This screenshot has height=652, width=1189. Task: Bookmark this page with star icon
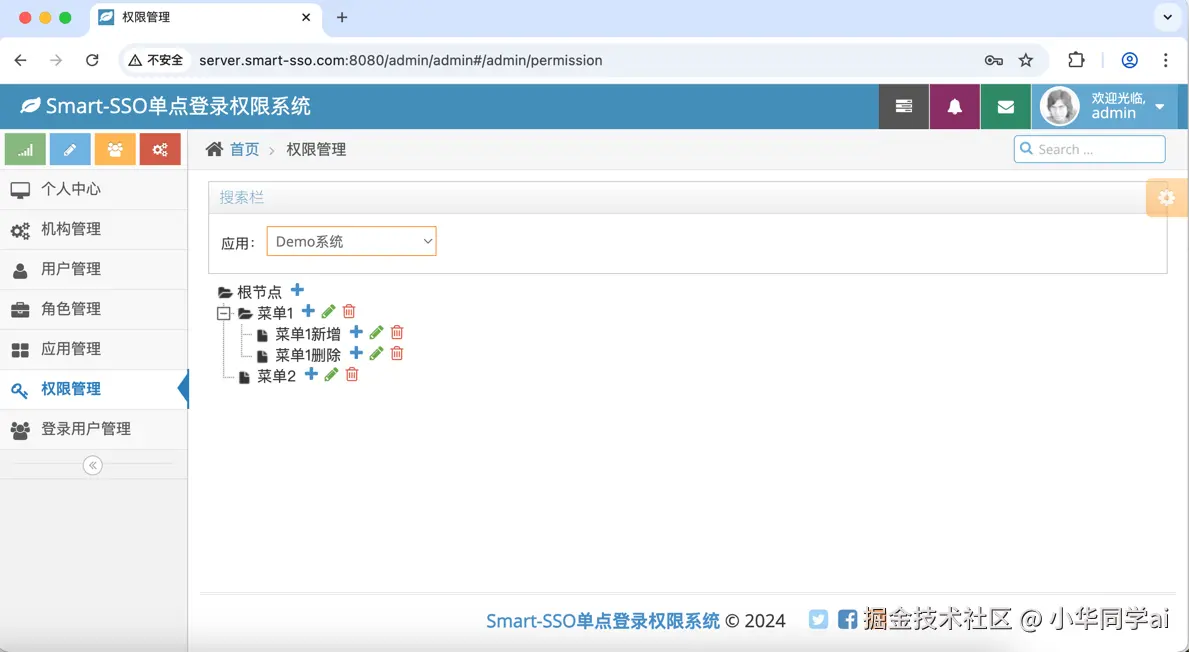[x=1026, y=60]
